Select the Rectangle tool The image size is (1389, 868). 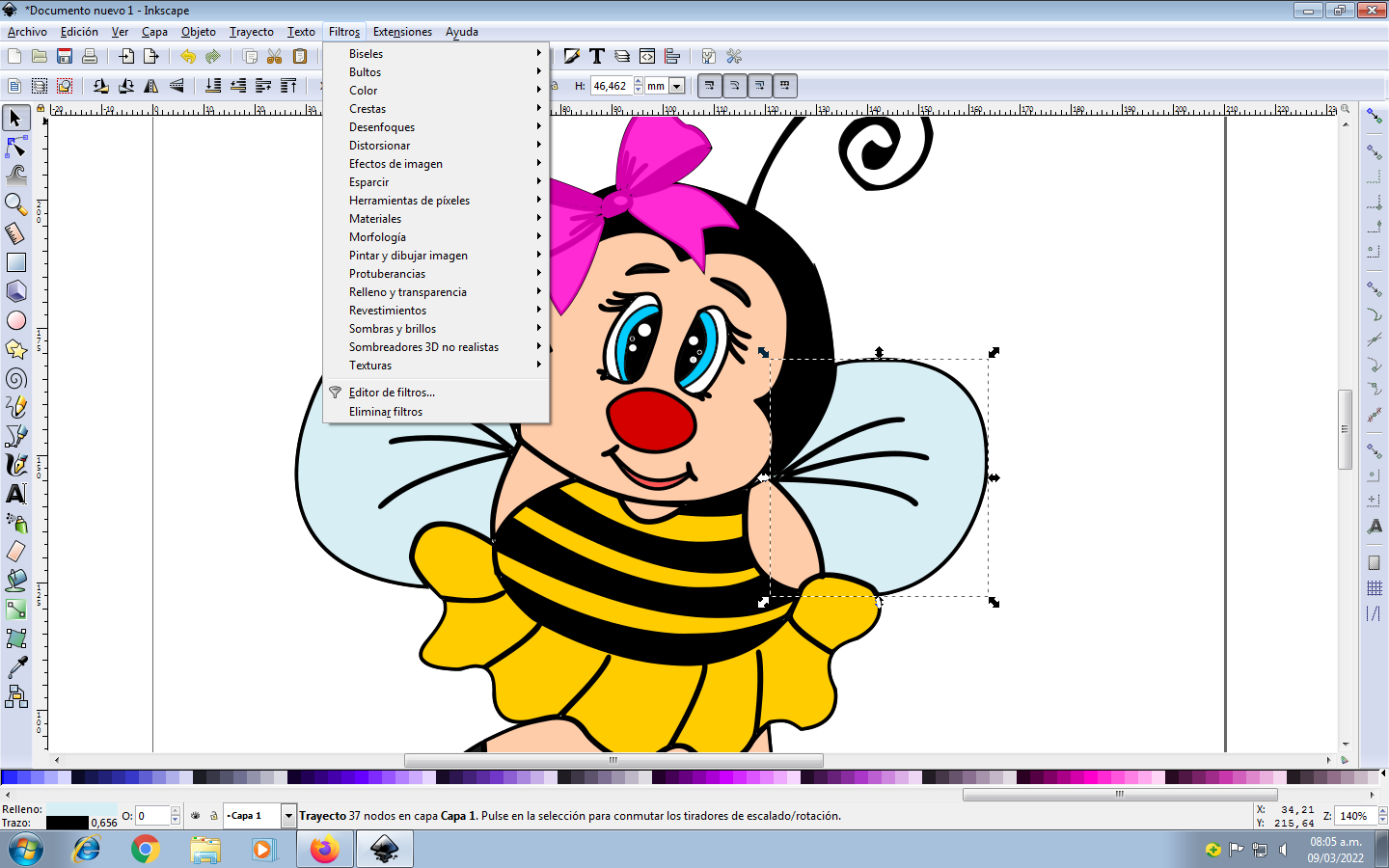[x=15, y=262]
